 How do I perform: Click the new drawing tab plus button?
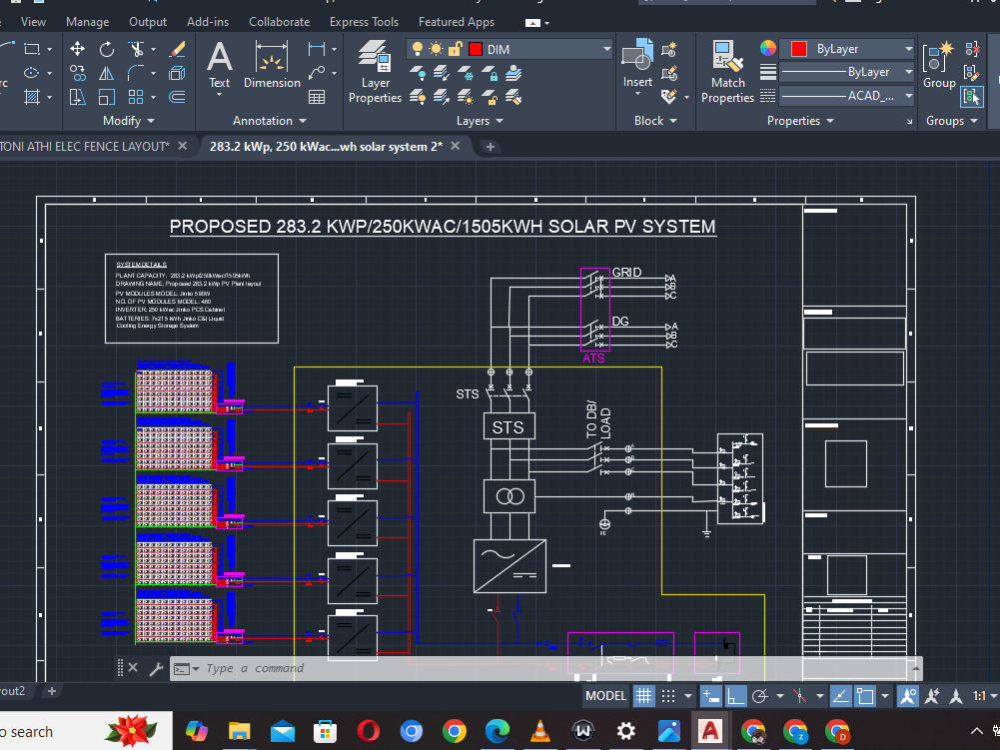(490, 147)
